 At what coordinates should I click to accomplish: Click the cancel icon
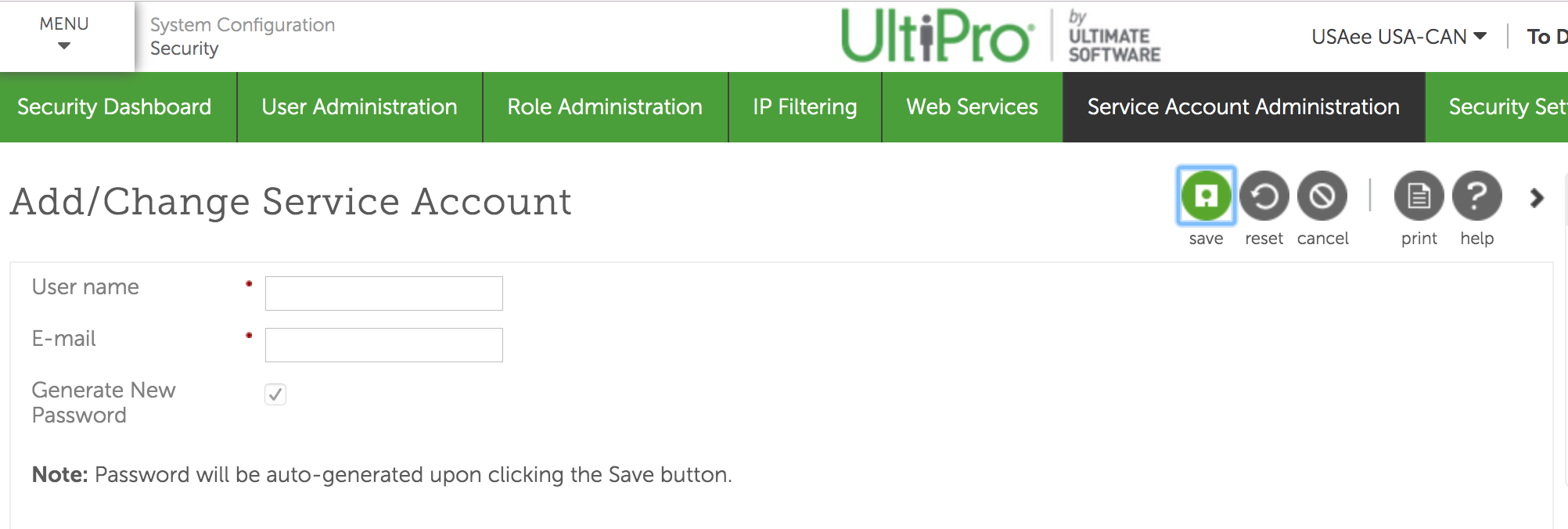point(1322,196)
